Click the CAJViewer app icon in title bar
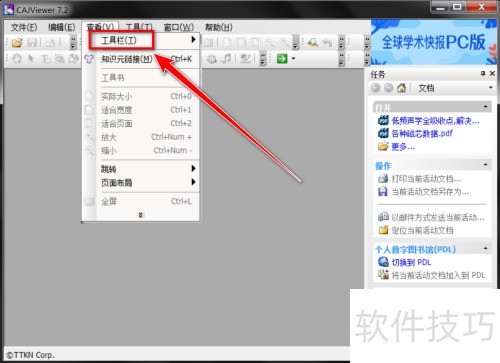 coord(8,10)
